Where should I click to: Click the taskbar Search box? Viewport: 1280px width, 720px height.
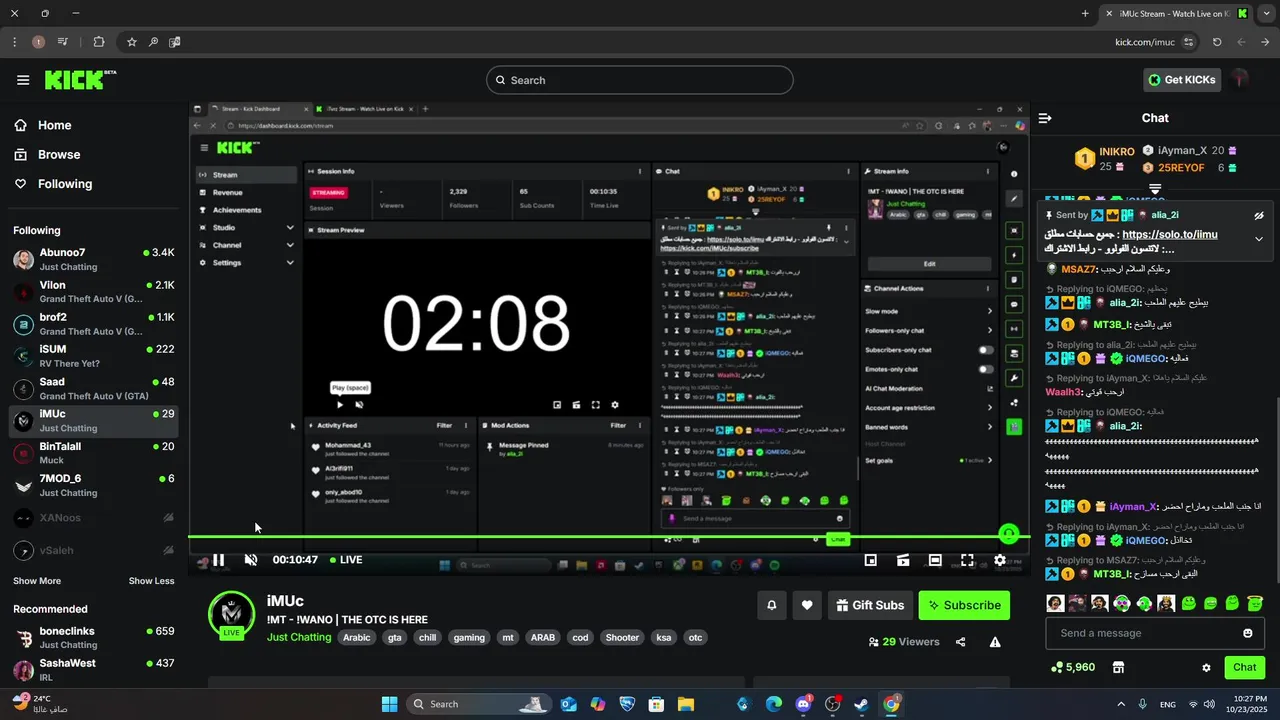point(481,704)
